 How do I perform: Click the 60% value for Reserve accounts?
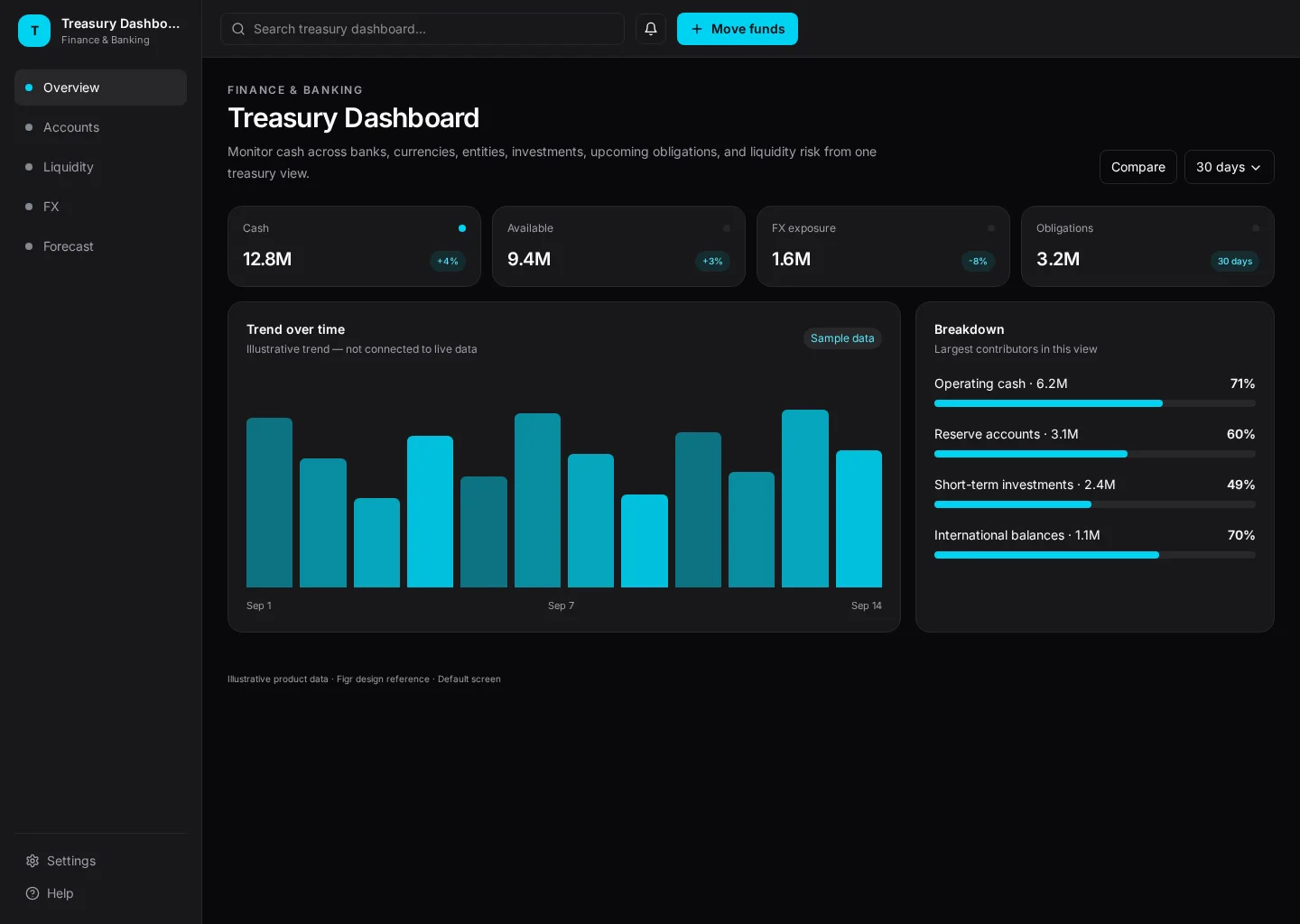click(x=1241, y=434)
